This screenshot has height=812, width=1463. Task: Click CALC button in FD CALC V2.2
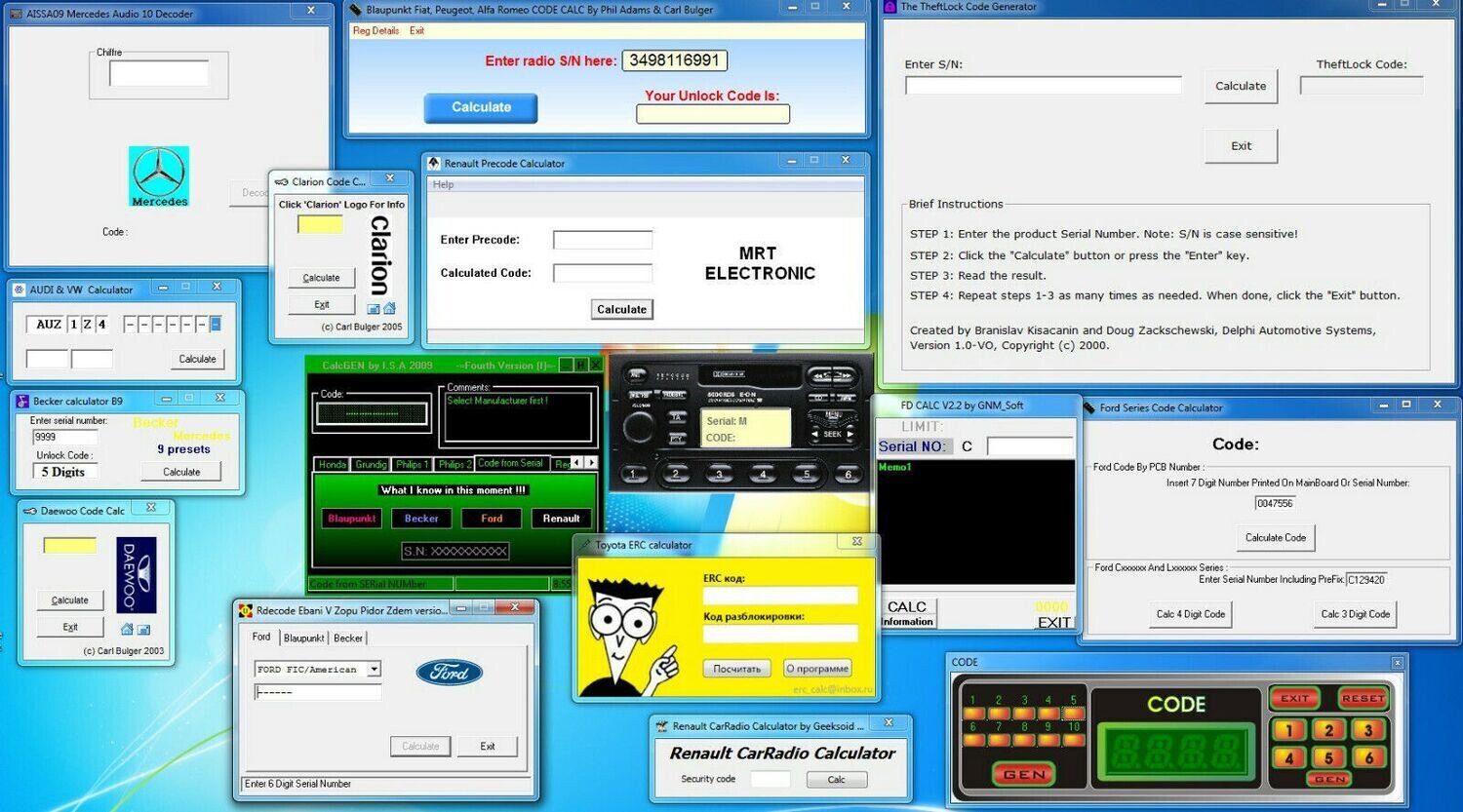(906, 606)
